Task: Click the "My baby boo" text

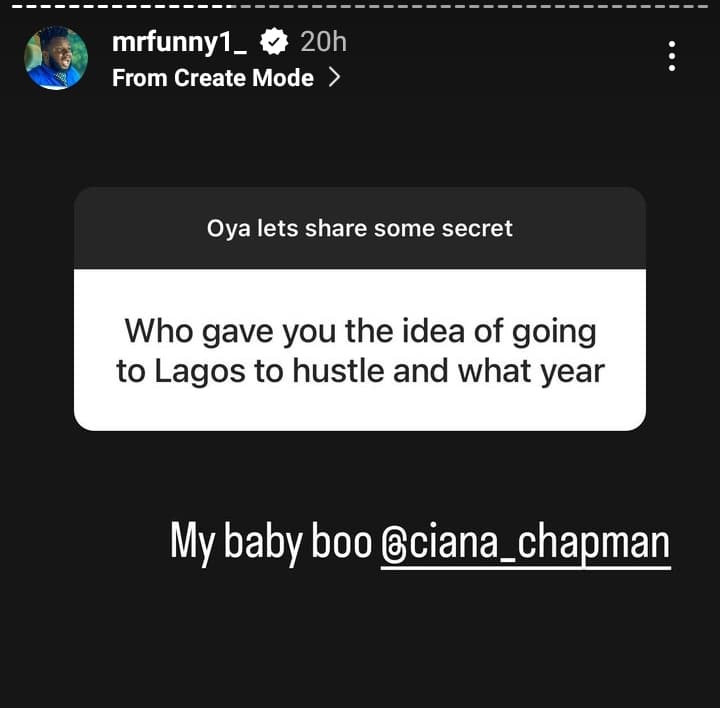Action: [x=270, y=543]
